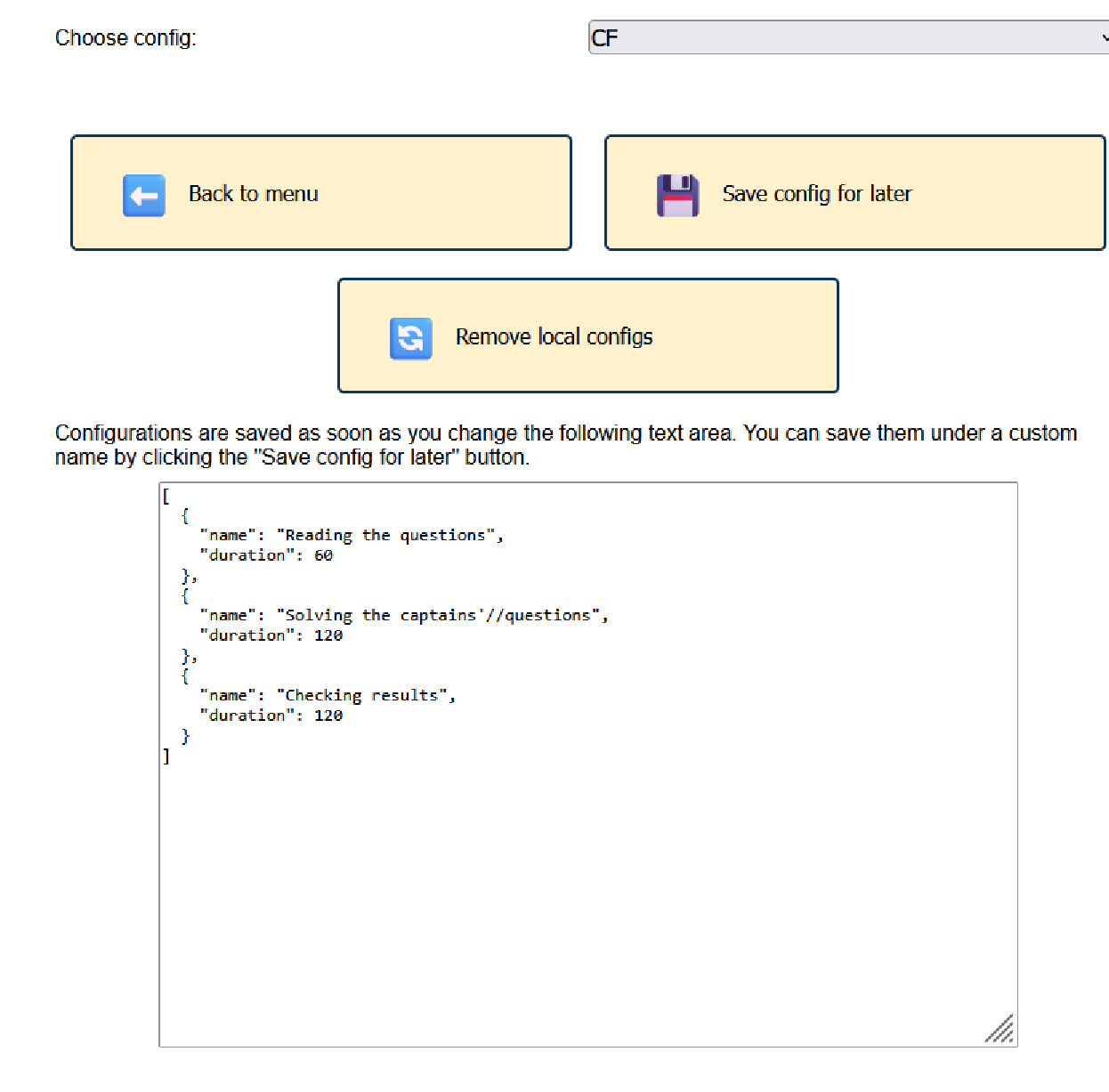Screen dimensions: 1109x1092
Task: Select the Remove local configs label
Action: click(x=554, y=337)
